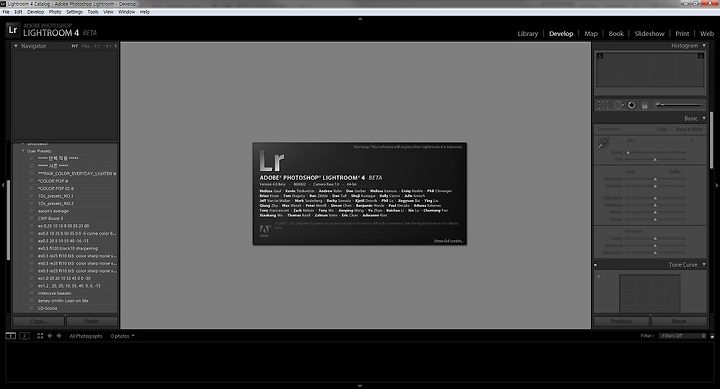The width and height of the screenshot is (720, 389).
Task: Hide the bottom filmstrip panel
Action: 360,386
